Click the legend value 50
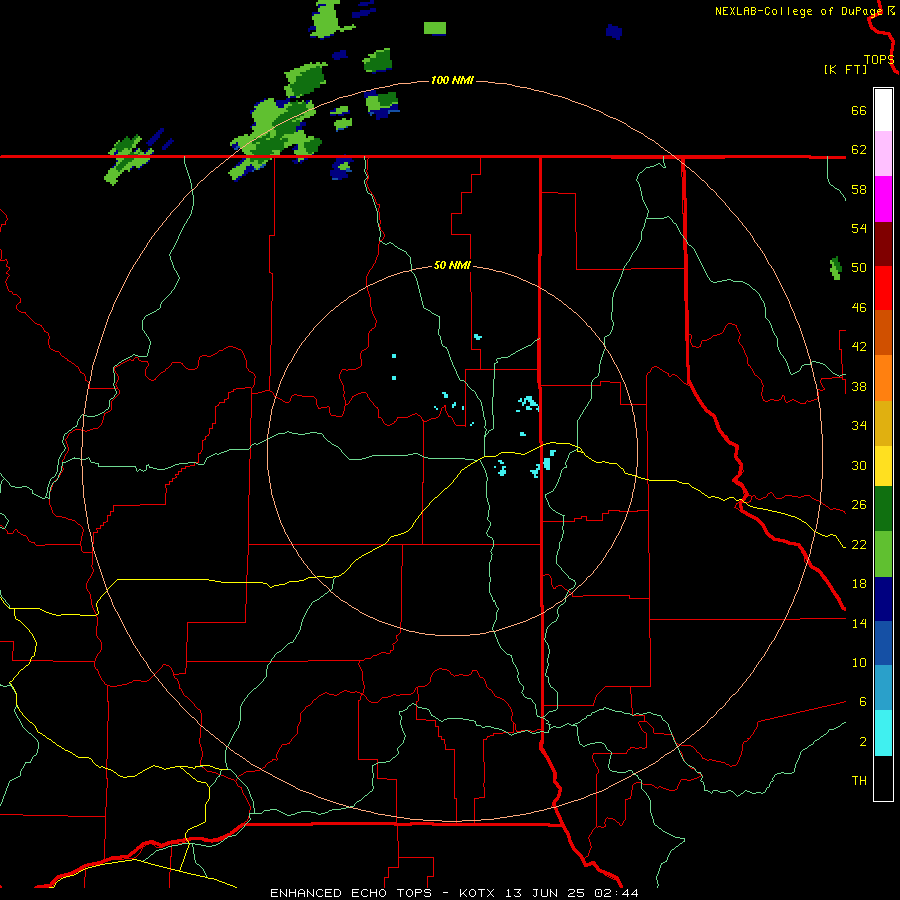 pyautogui.click(x=859, y=268)
